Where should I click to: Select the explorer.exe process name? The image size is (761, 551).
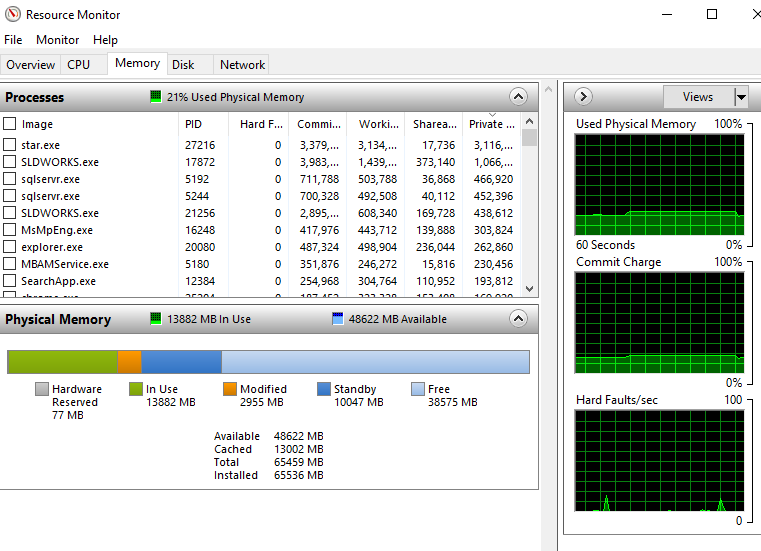[52, 247]
